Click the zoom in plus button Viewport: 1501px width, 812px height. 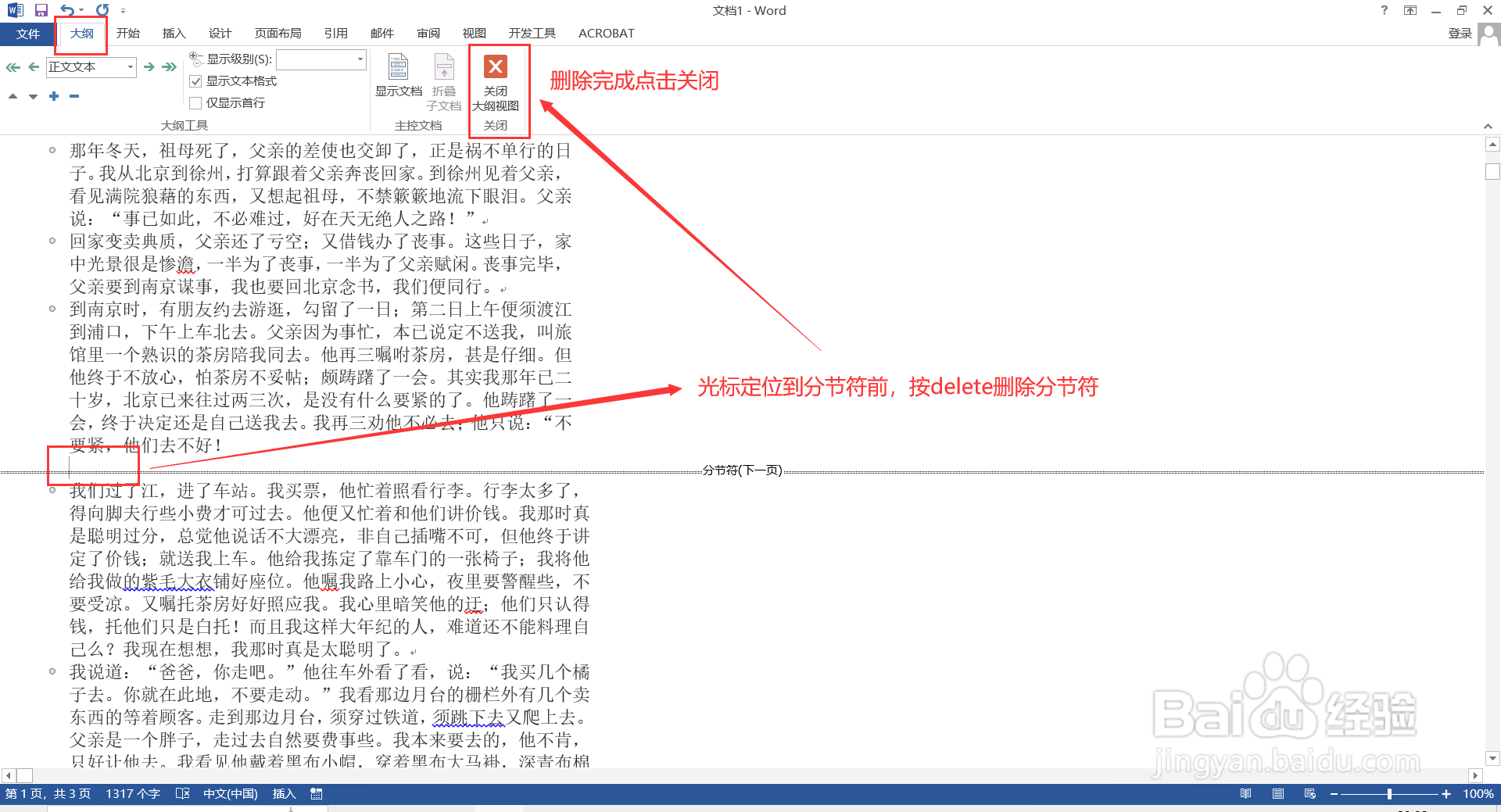click(1446, 794)
